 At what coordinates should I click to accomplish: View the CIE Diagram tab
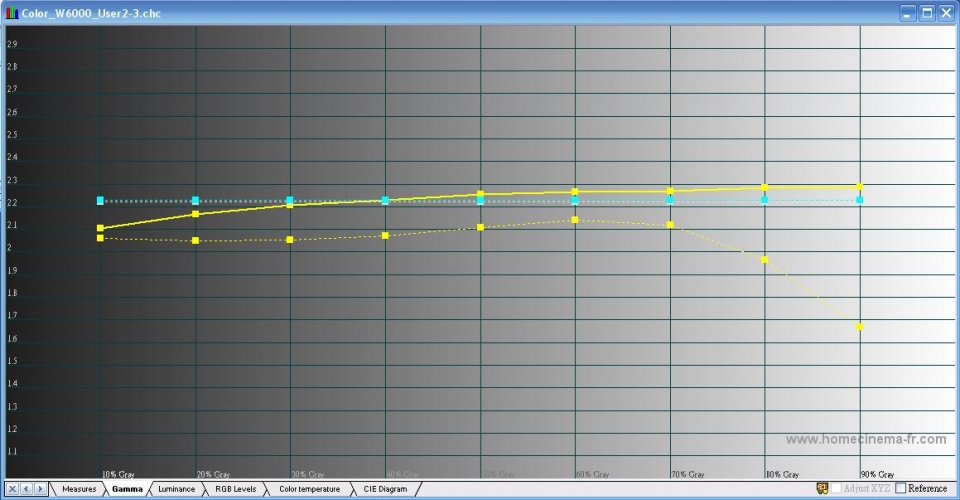point(385,489)
